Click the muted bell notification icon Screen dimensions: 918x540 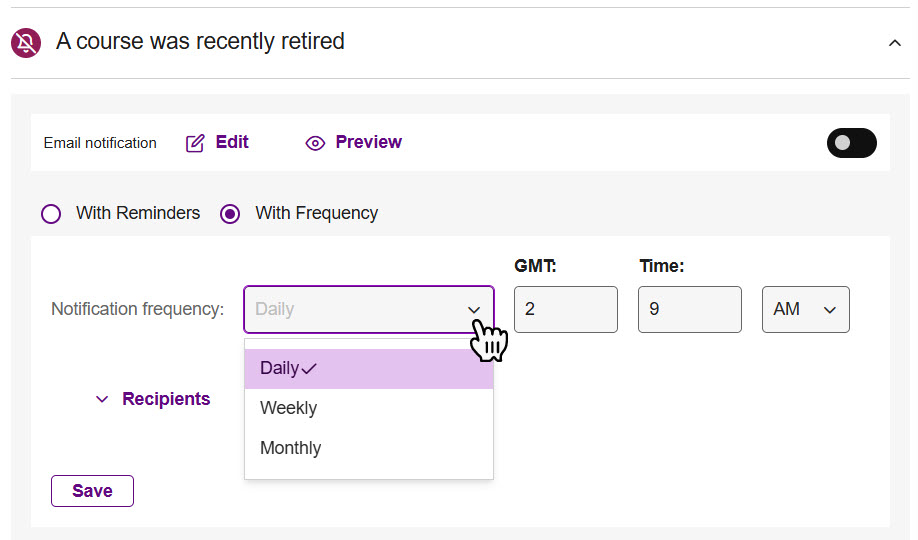pos(26,43)
